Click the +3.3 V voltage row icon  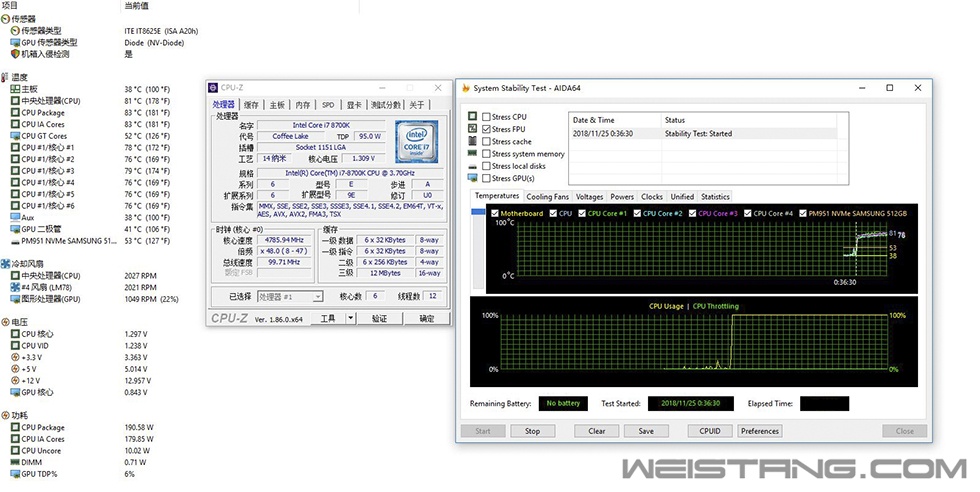16,358
